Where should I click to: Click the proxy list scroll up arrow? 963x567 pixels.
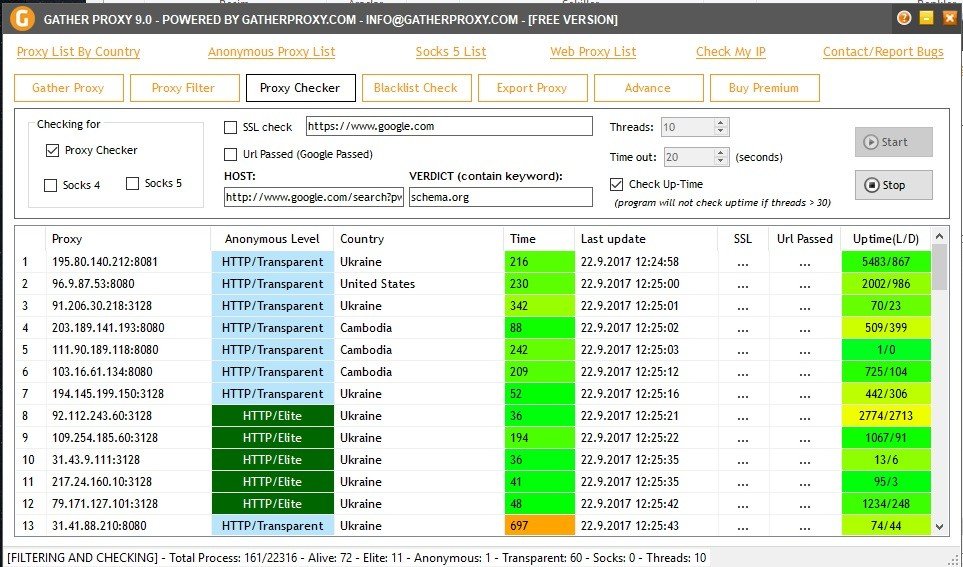(x=939, y=236)
